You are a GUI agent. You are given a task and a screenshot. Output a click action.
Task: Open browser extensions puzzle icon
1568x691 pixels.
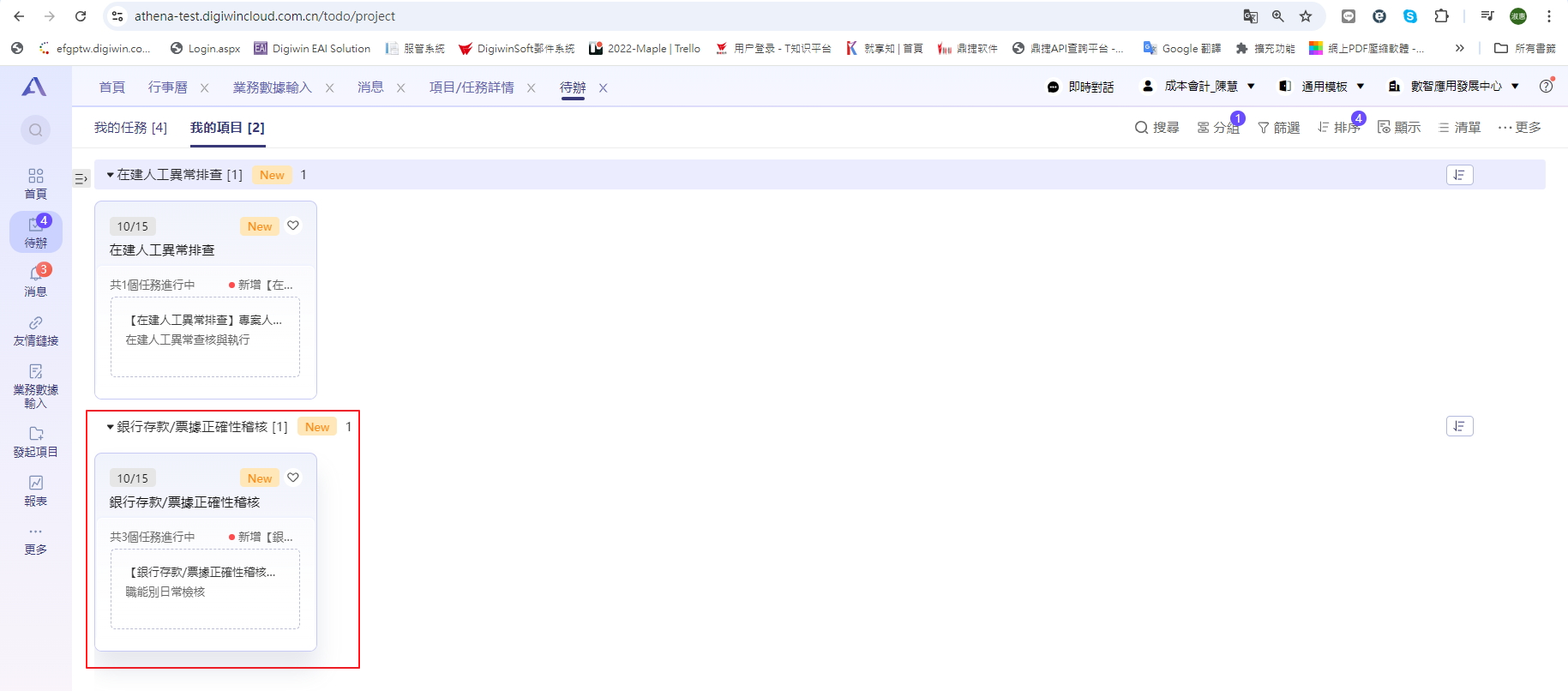pyautogui.click(x=1442, y=16)
